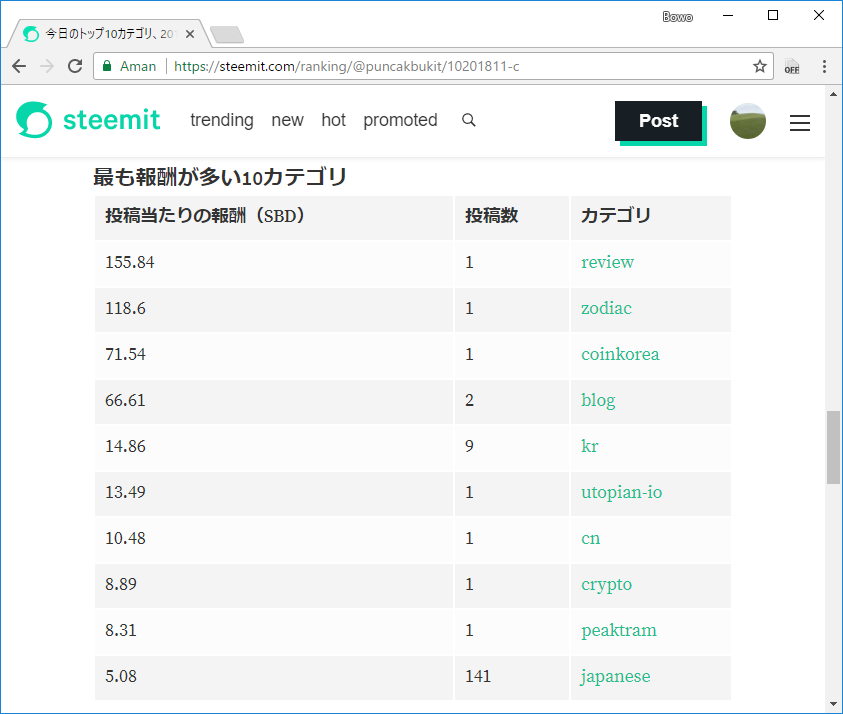
Task: Click the vertical scrollbar thumb
Action: (833, 446)
